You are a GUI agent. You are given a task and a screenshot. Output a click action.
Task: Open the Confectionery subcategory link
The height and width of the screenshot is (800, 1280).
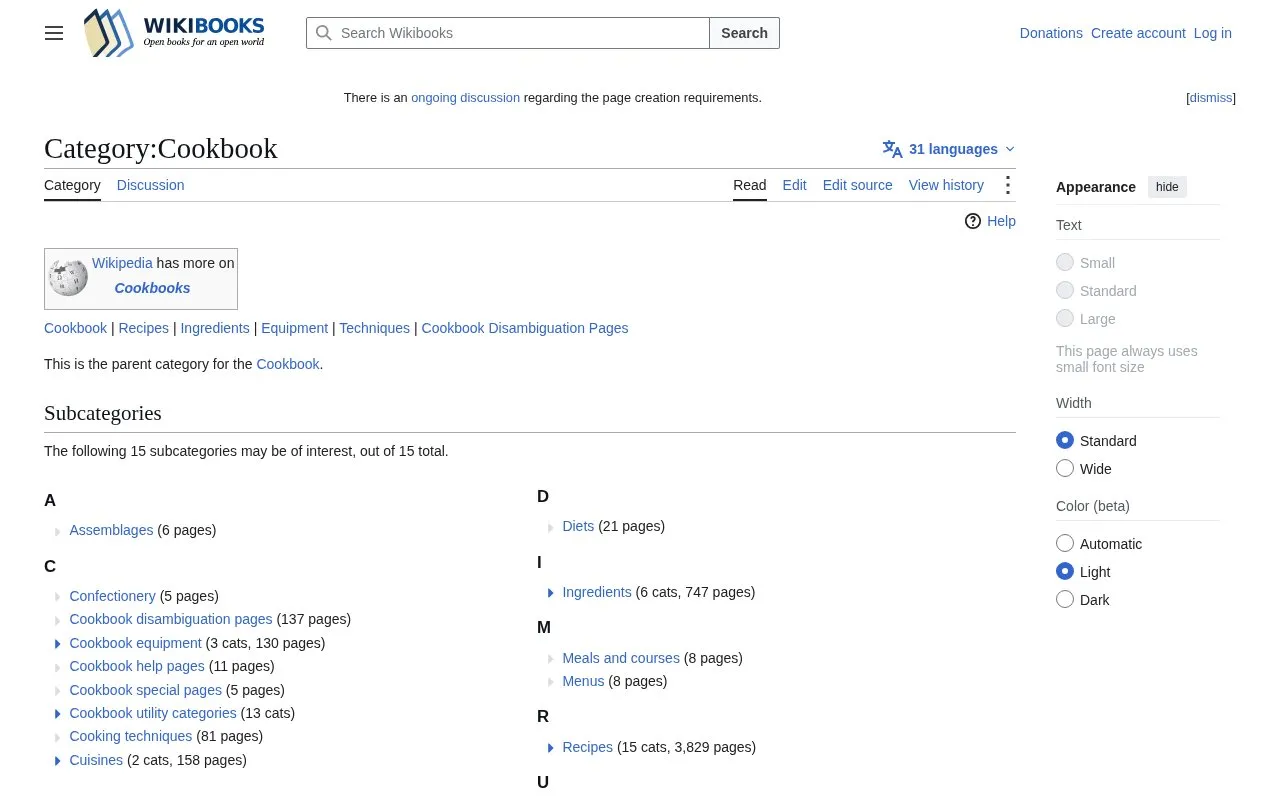(x=112, y=596)
